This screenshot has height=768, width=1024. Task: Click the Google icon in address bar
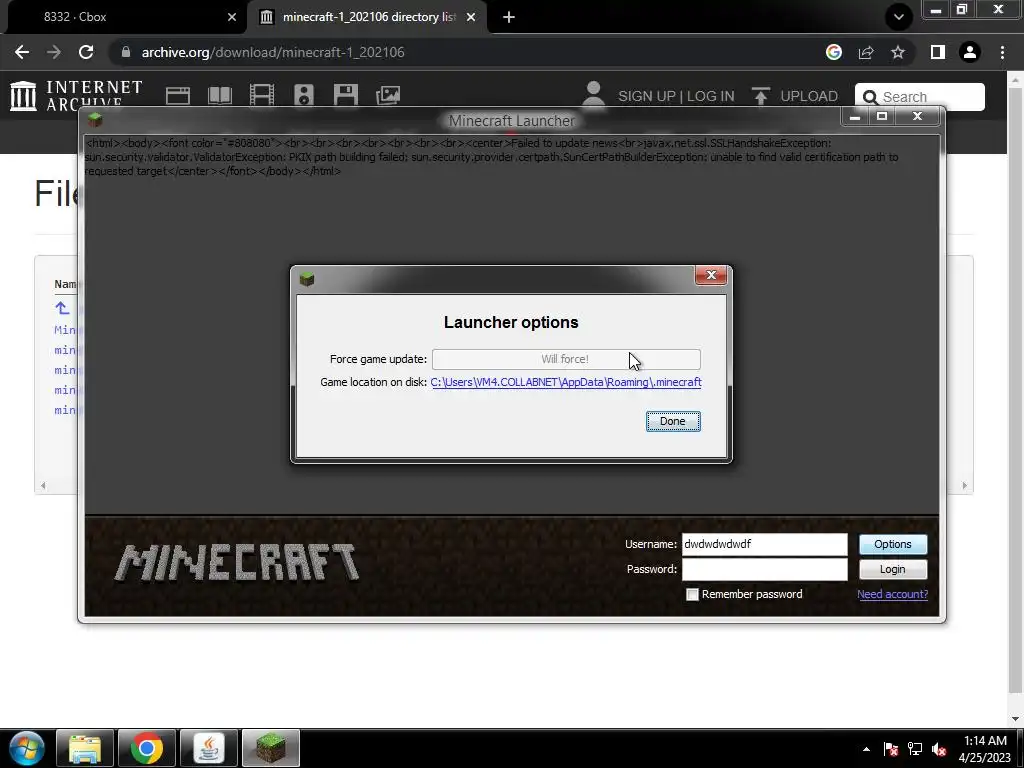(833, 52)
